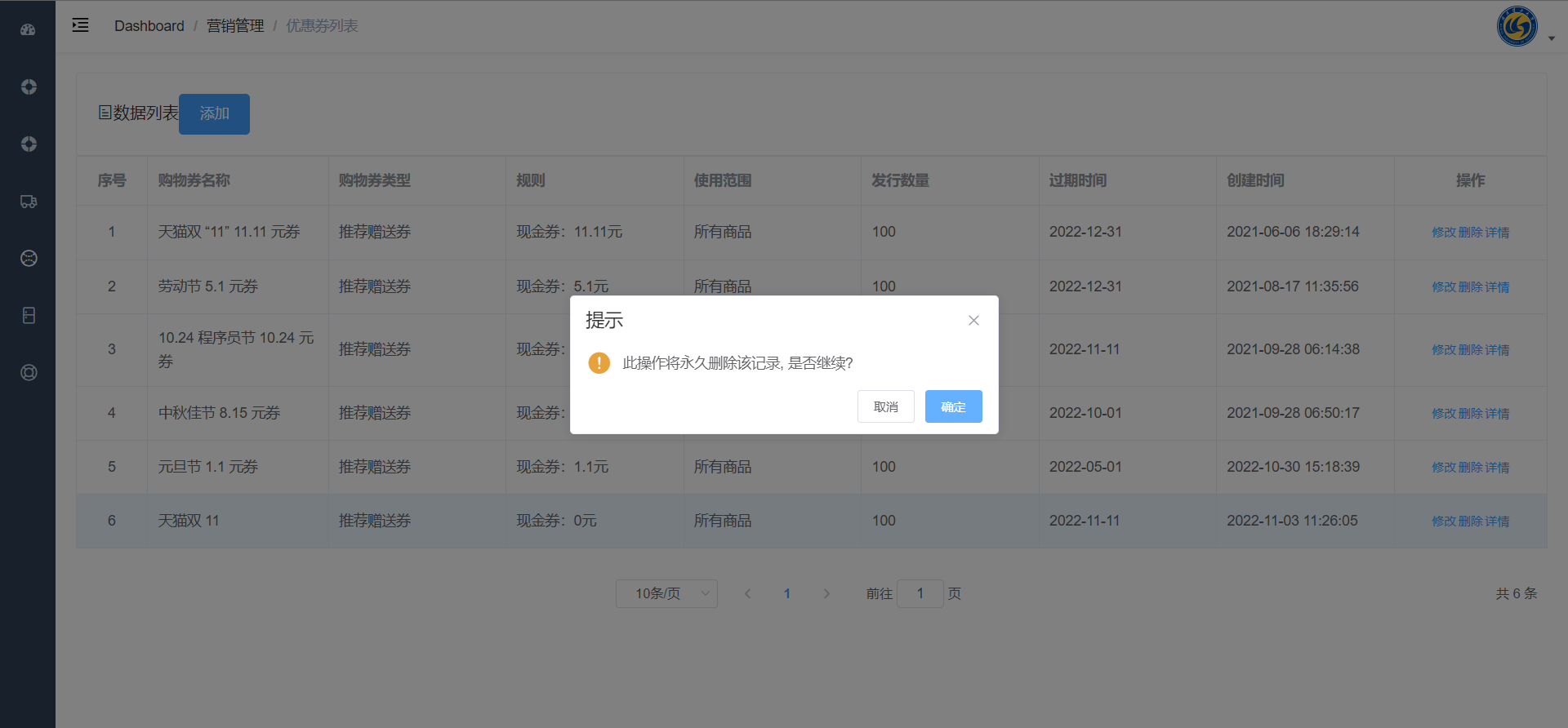Click the 操作 column header
Viewport: 1568px width, 728px height.
point(1471,180)
